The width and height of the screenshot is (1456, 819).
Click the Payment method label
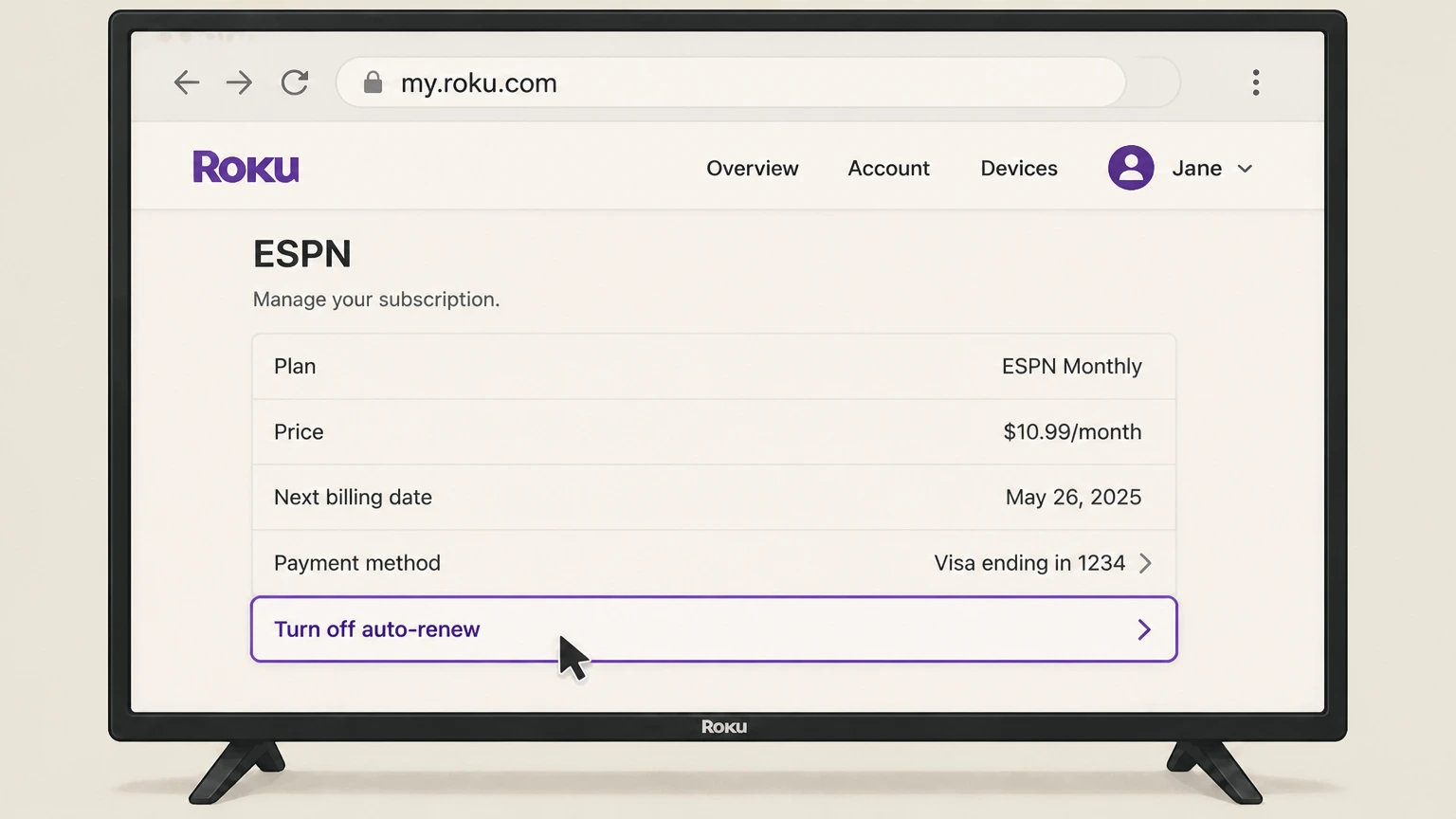pyautogui.click(x=357, y=563)
